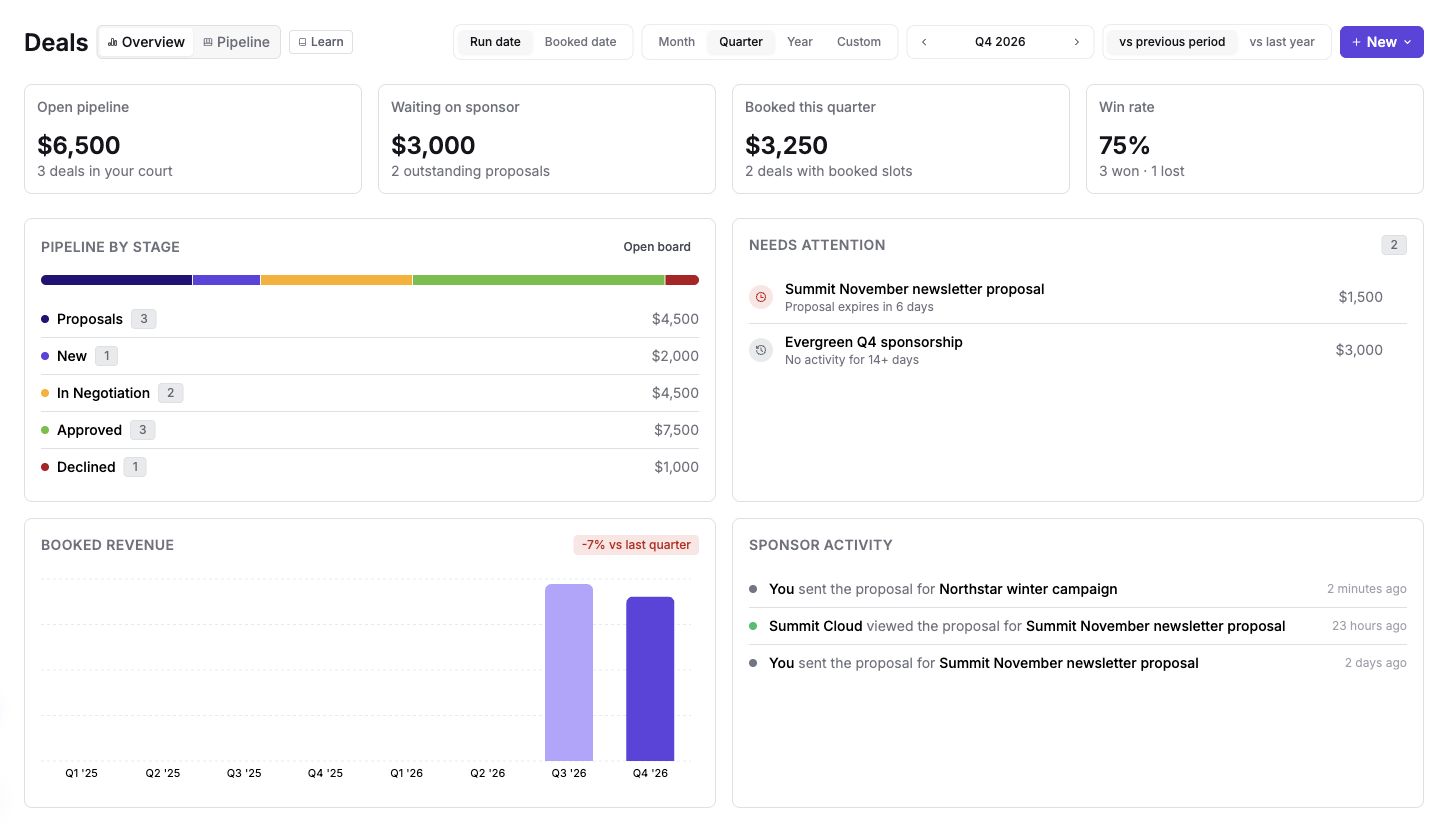Switch to the Overview tab
The width and height of the screenshot is (1448, 824).
(146, 42)
